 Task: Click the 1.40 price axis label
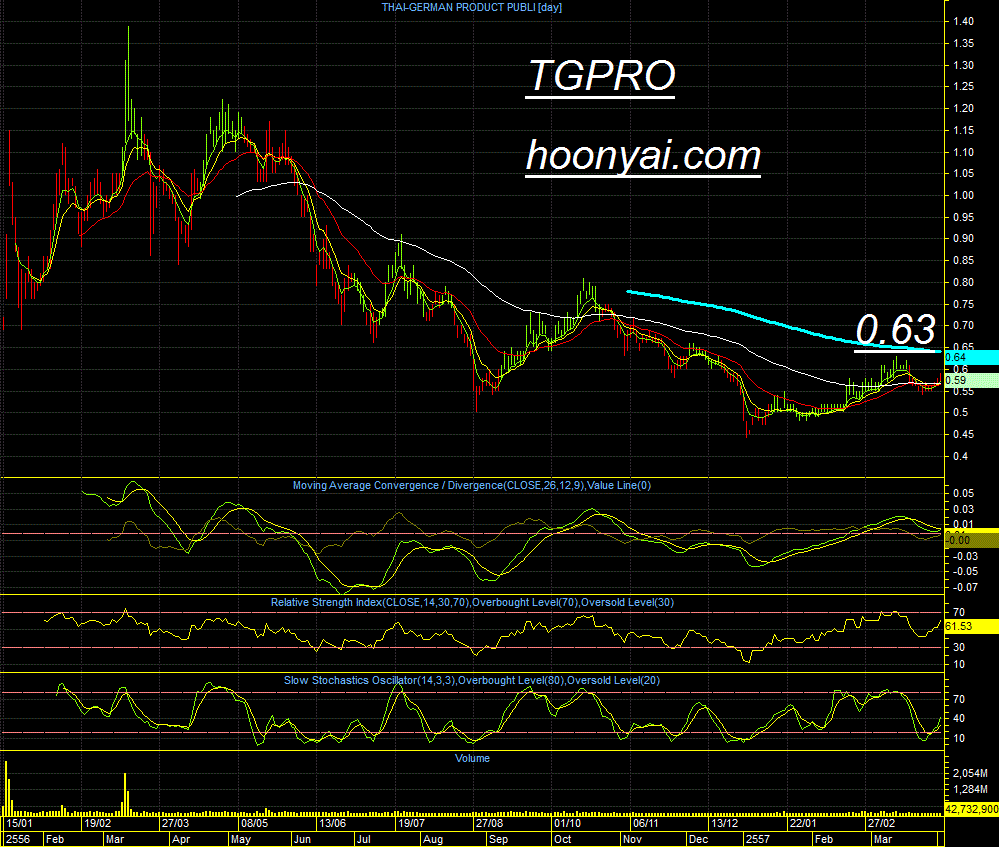click(x=963, y=22)
